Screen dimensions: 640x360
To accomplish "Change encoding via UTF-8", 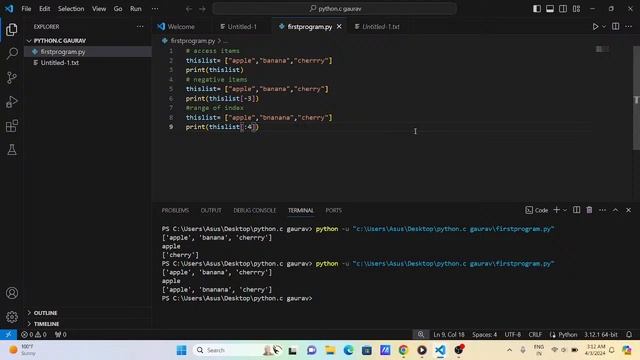I will tap(513, 335).
